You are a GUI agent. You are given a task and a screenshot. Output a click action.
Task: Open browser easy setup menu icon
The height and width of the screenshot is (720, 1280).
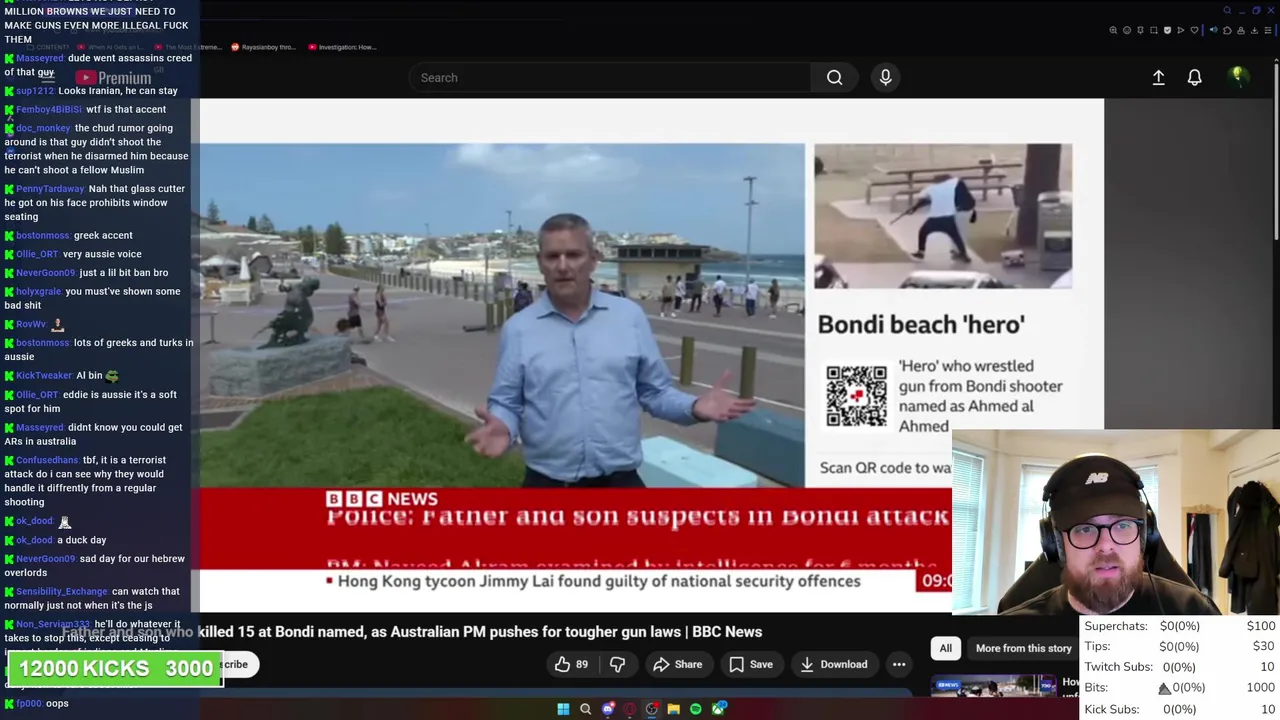pyautogui.click(x=1268, y=30)
